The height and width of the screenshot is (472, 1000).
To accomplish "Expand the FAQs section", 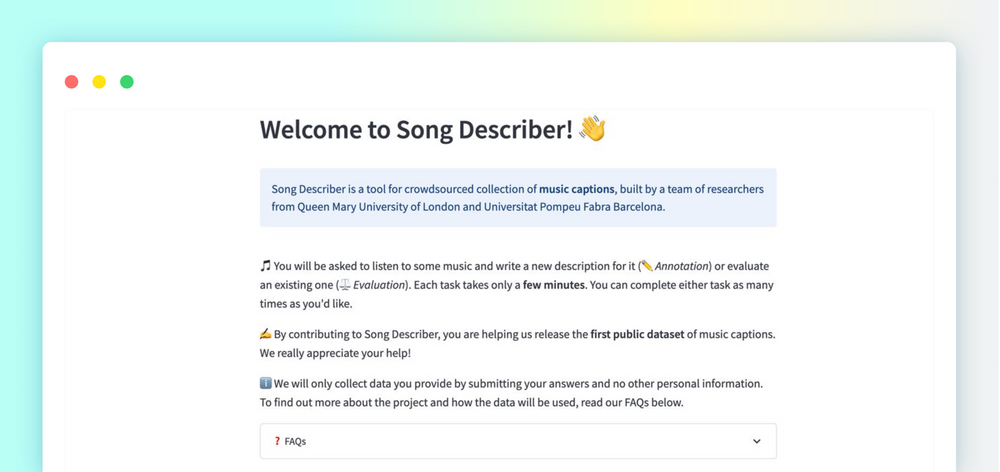I will click(x=518, y=441).
